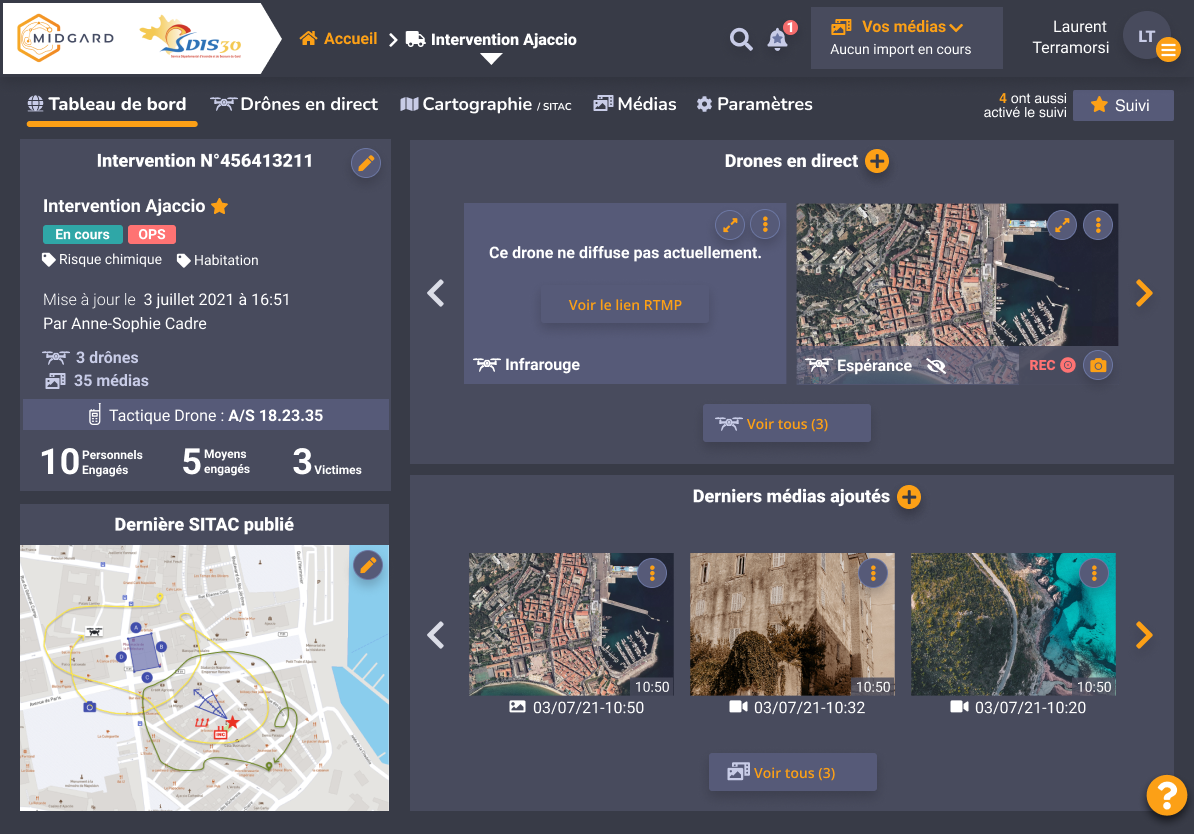
Task: Add a media with the plus icon
Action: (x=908, y=497)
